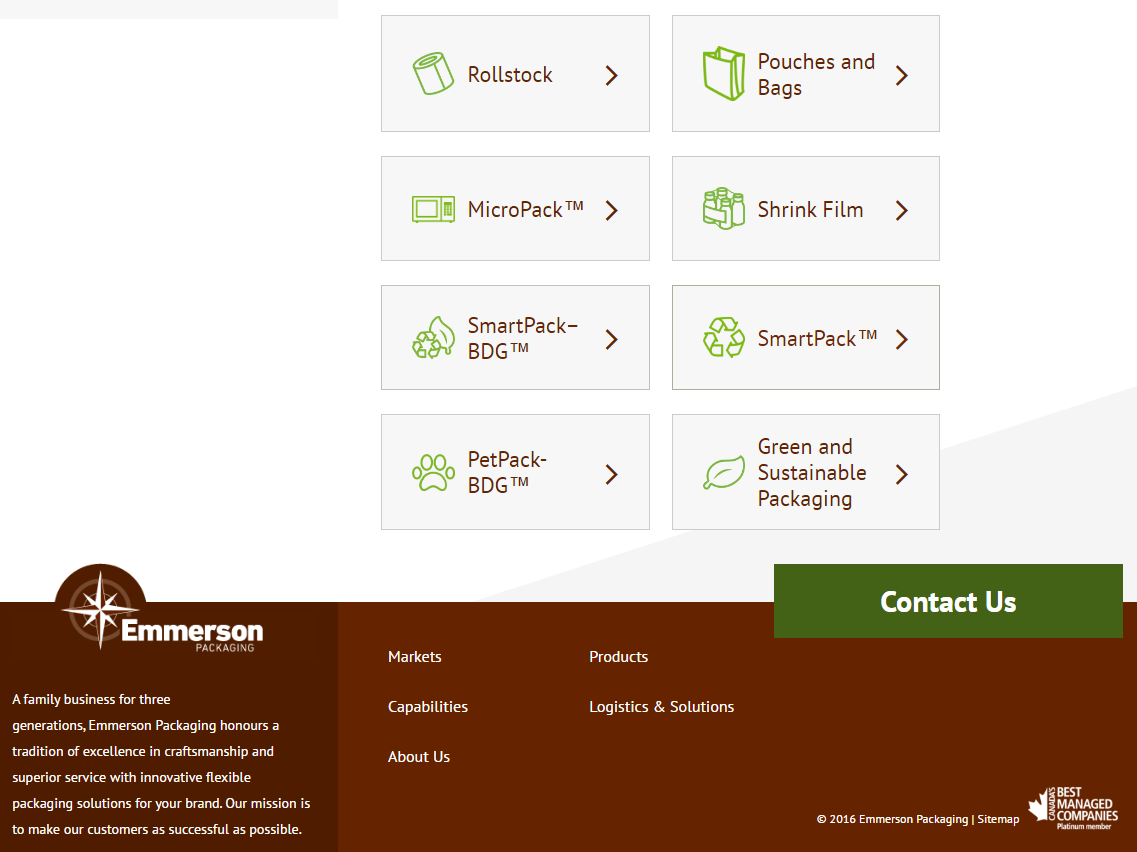Click the Pouches and Bags shopping bag icon
1137x852 pixels.
(724, 74)
